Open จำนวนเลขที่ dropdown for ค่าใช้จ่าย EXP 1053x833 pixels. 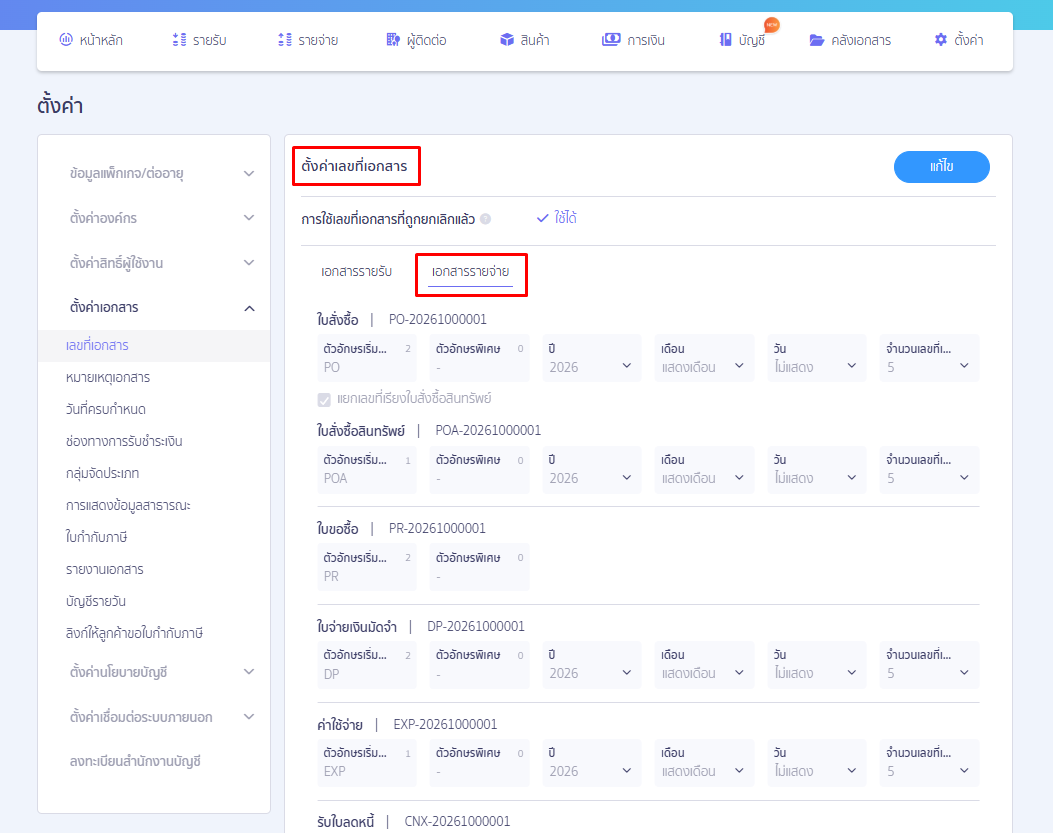tap(929, 762)
